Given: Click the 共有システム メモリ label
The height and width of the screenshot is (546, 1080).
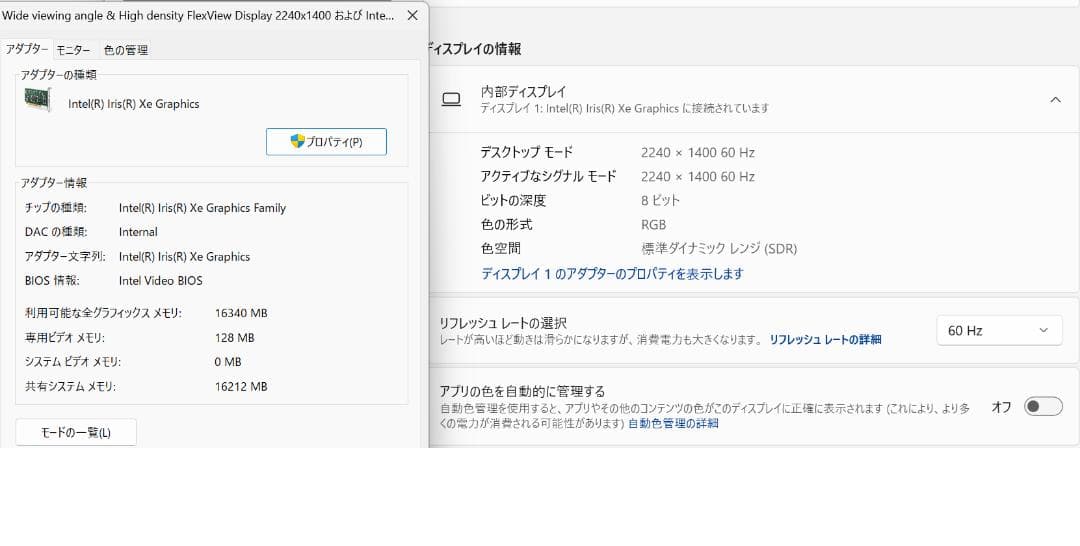Looking at the screenshot, I should pyautogui.click(x=70, y=387).
